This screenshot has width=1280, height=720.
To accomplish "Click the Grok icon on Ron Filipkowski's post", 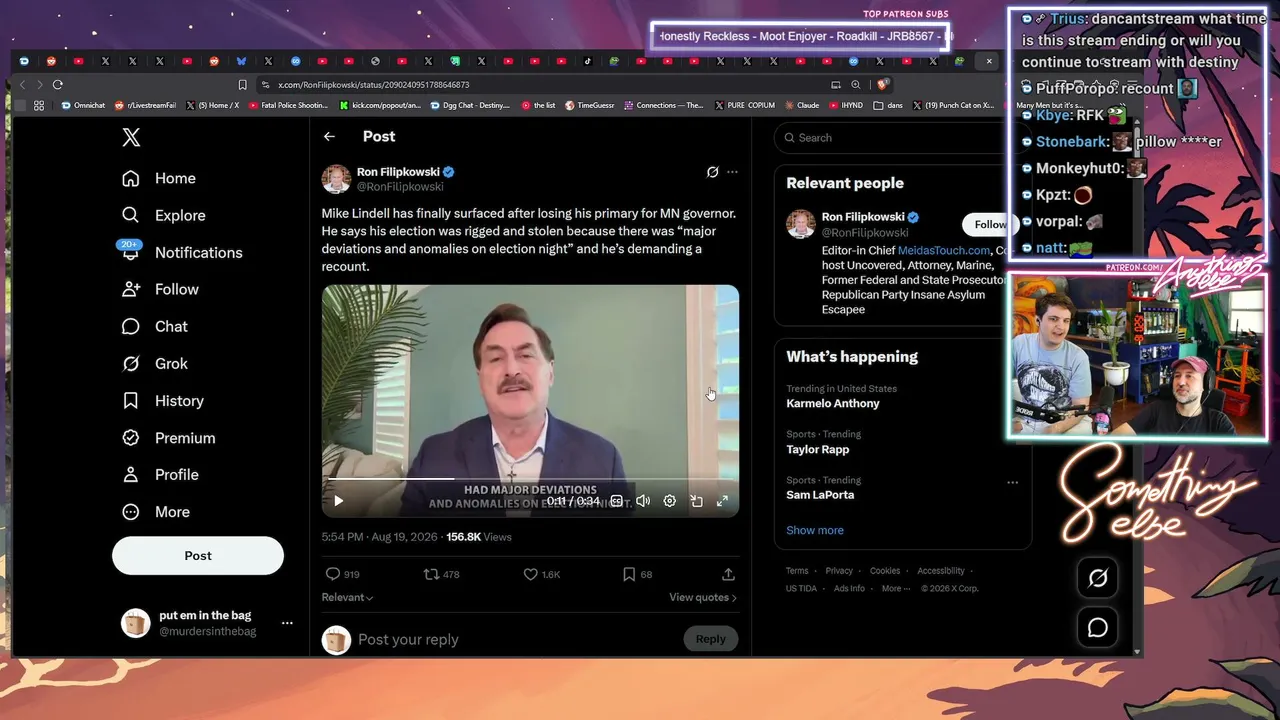I will click(x=712, y=172).
